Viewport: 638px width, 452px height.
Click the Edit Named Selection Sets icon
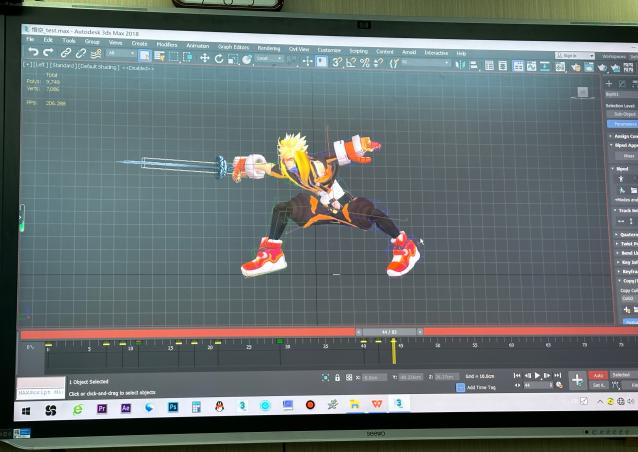click(x=394, y=63)
